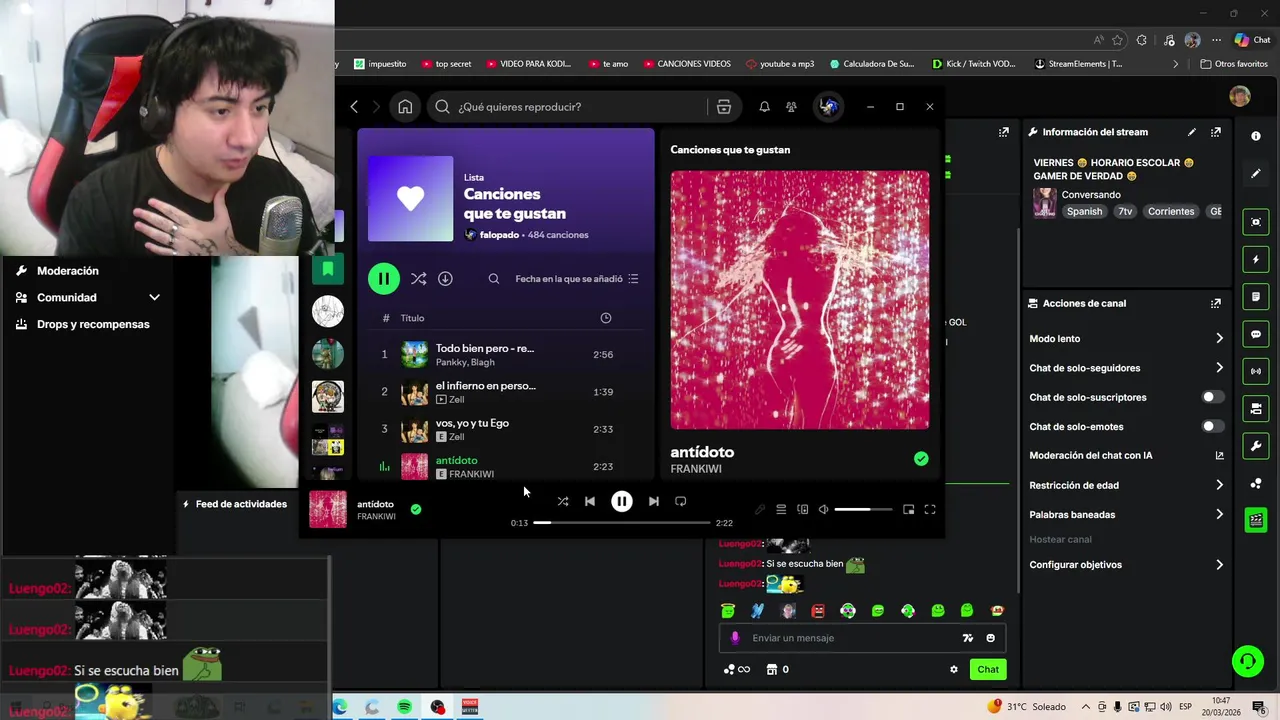
Task: Open Spotify home
Action: tap(405, 107)
